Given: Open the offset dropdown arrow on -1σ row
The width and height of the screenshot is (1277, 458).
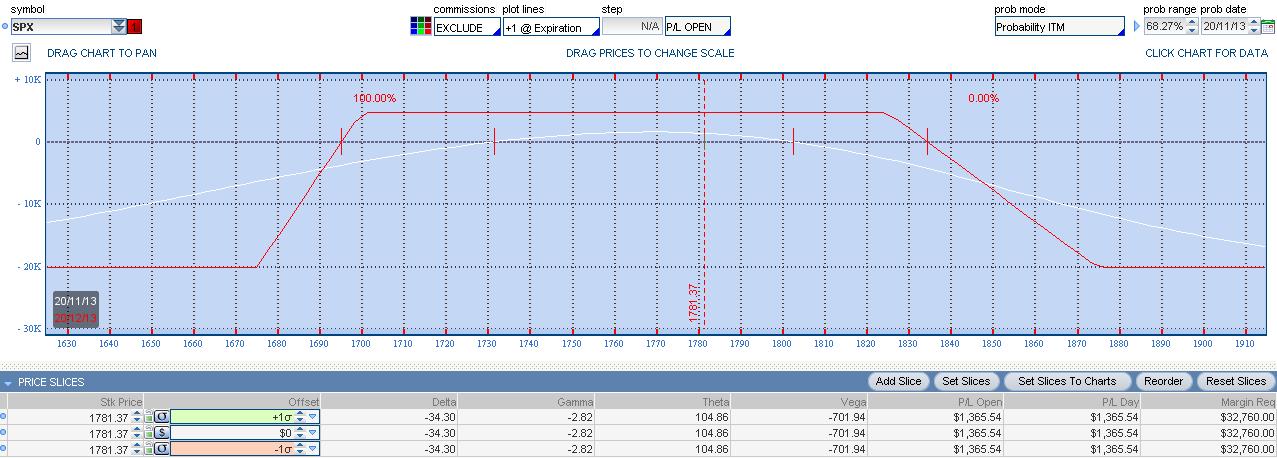Looking at the screenshot, I should click(312, 450).
